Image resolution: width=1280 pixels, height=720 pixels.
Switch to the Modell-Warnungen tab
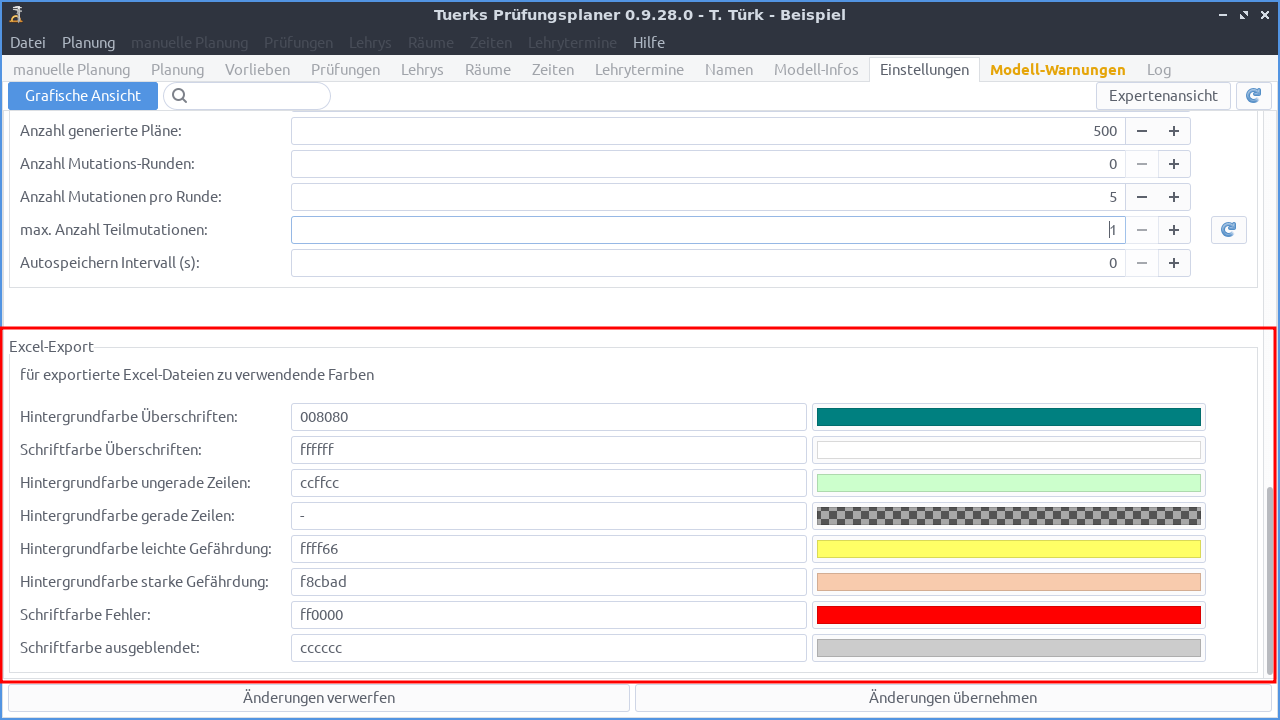click(x=1057, y=70)
